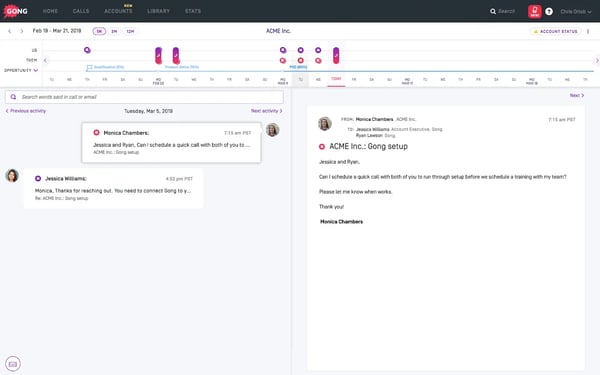The image size is (600, 375).
Task: Click the POC opportunity stage label
Action: 298,67
